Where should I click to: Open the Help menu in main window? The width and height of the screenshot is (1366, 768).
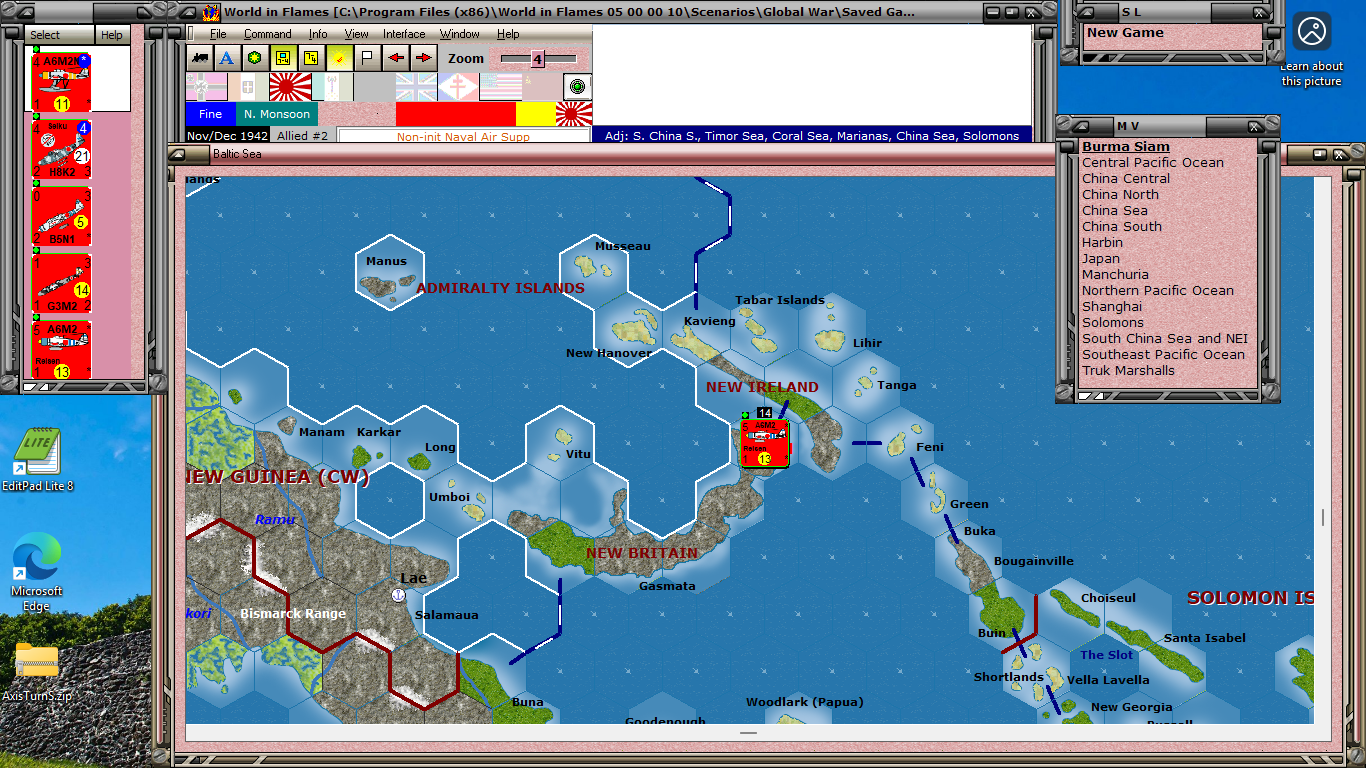click(x=508, y=34)
